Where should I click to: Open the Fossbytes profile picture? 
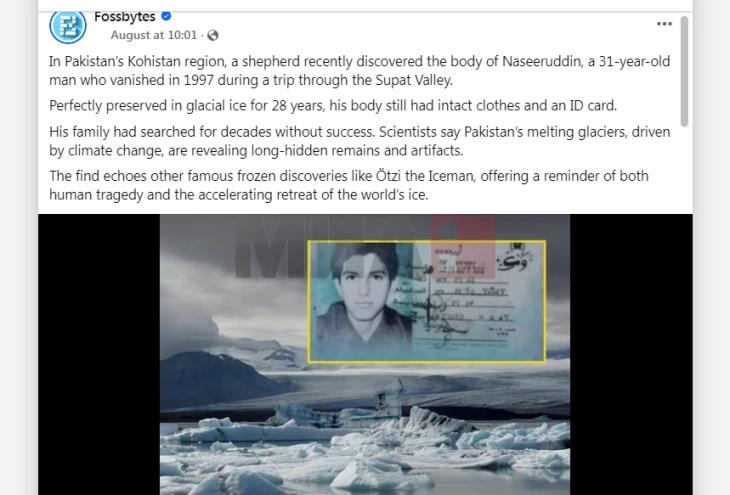68,27
